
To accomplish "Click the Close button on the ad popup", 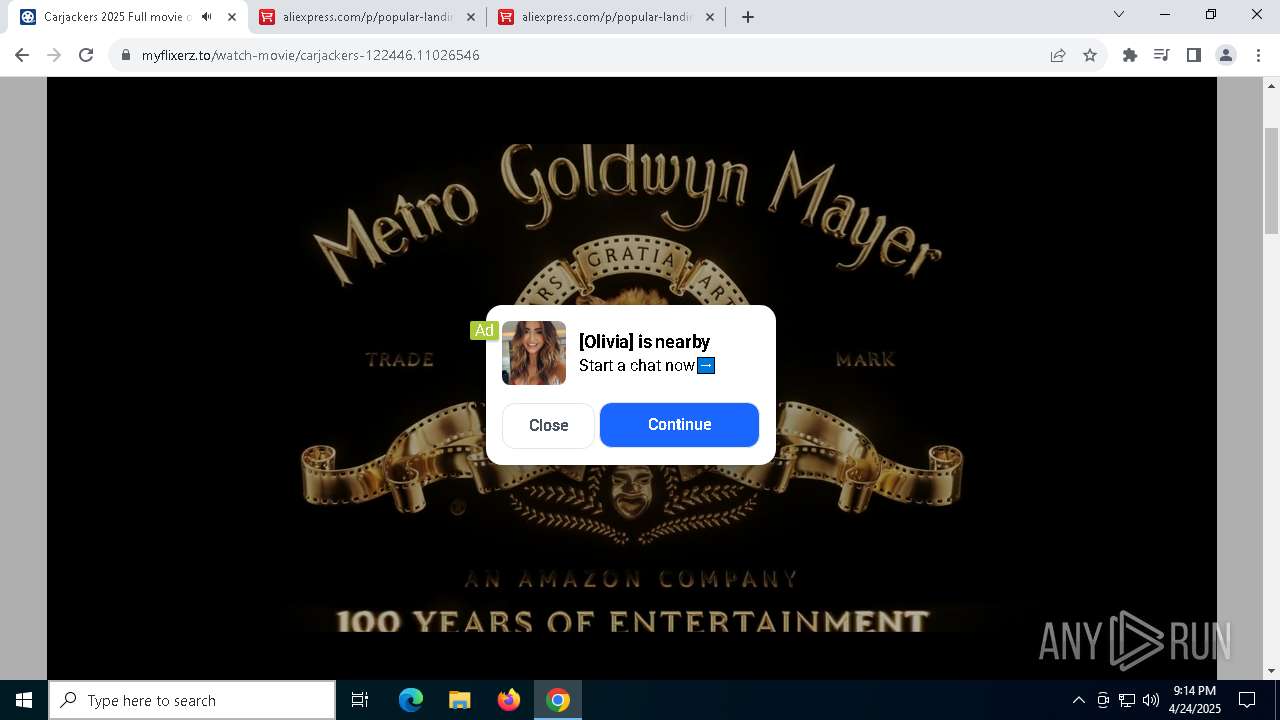I will tap(548, 425).
